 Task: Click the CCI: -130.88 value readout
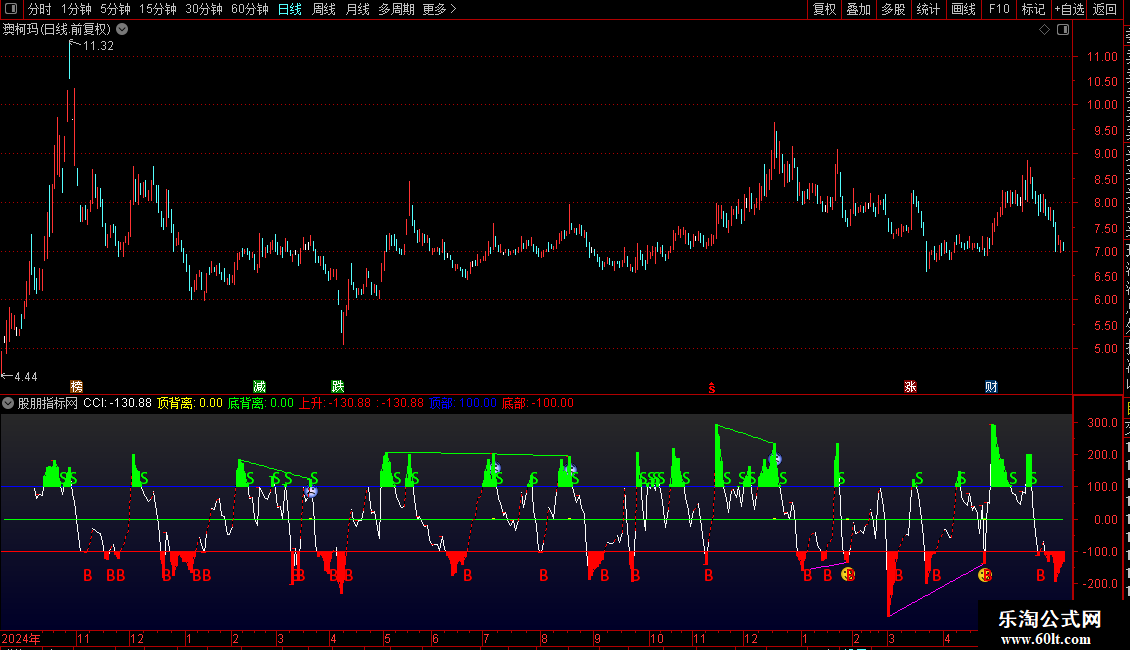coord(117,403)
